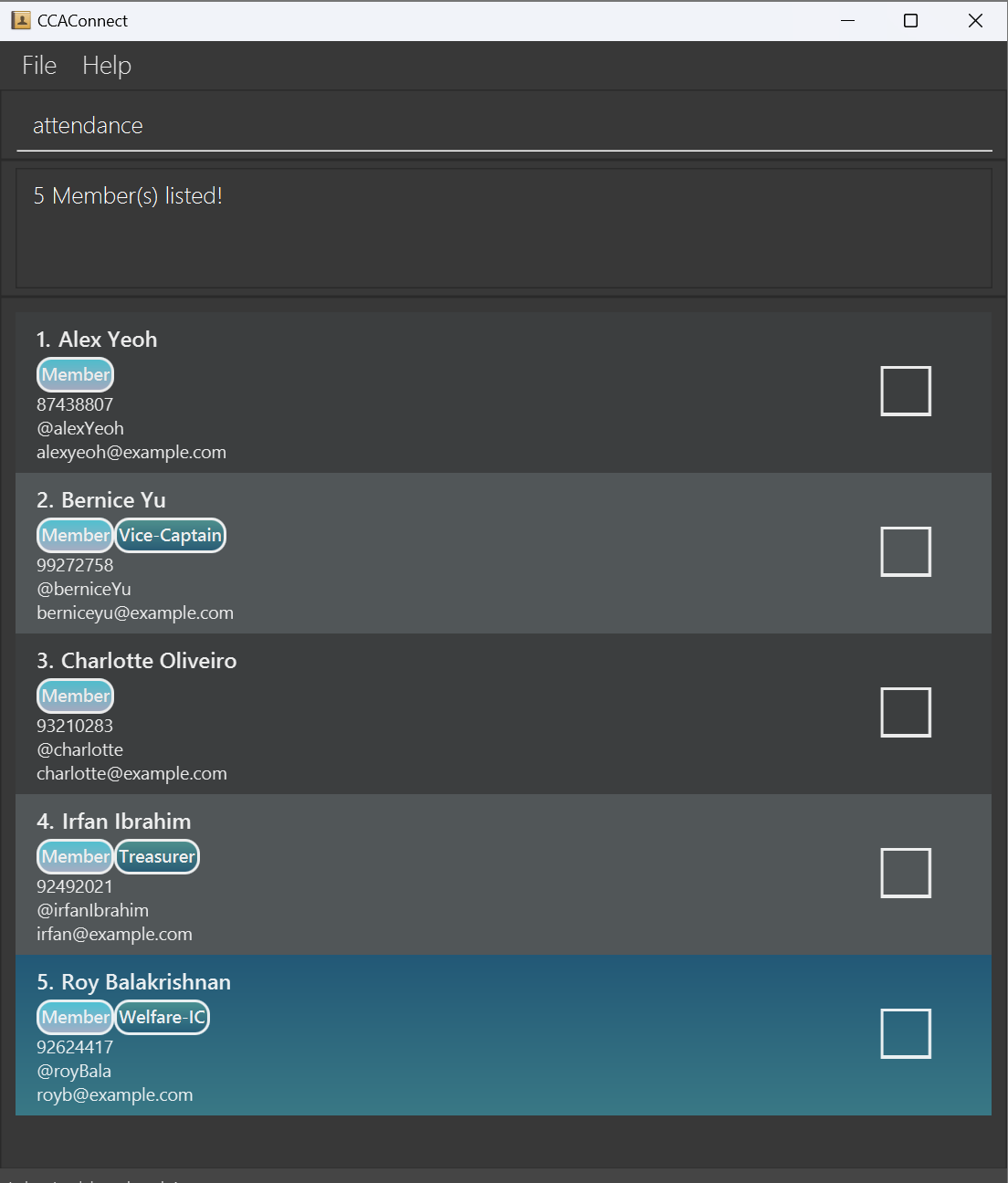This screenshot has height=1183, width=1008.
Task: Open the File menu
Action: [39, 66]
